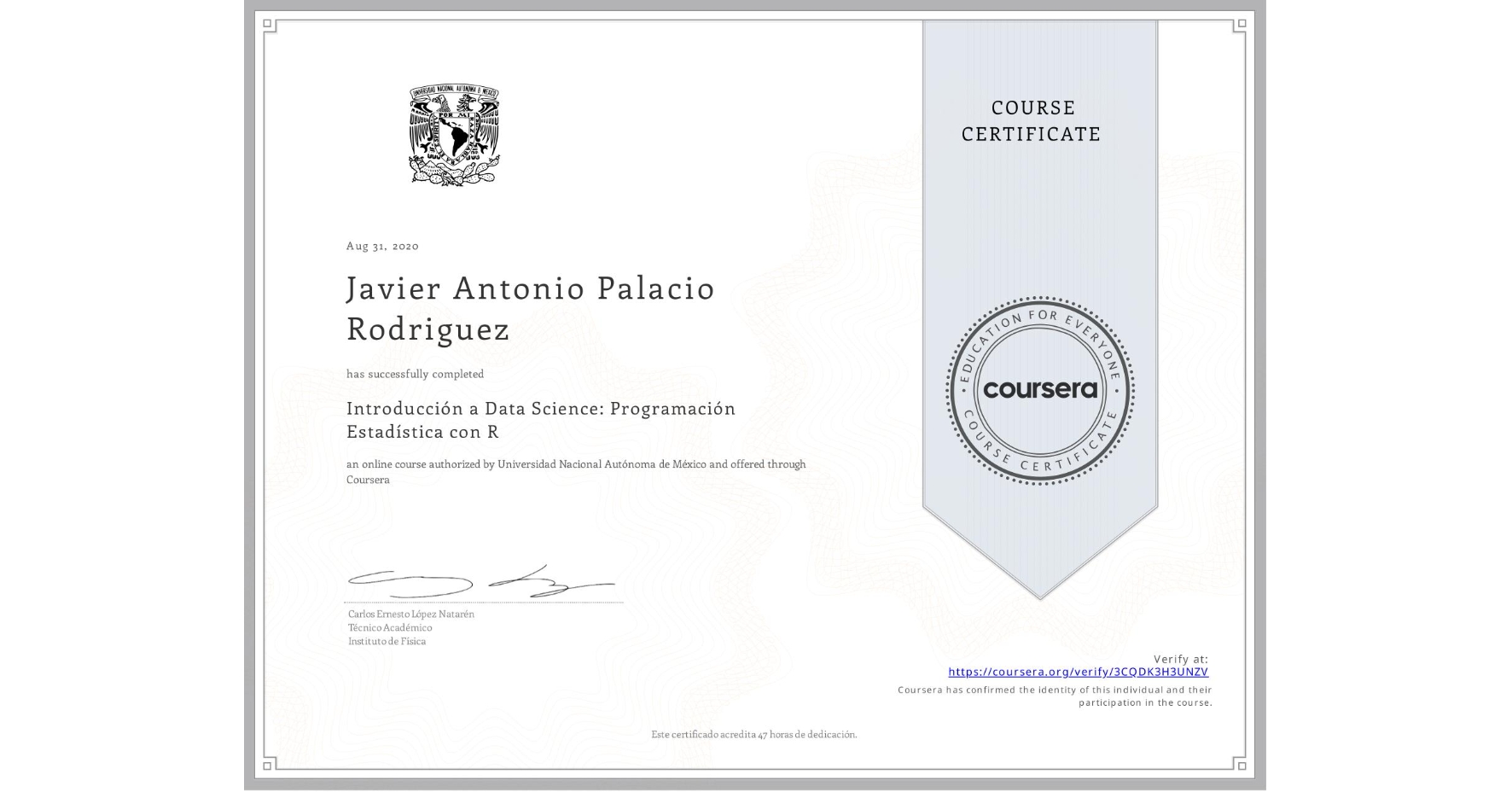Select the name 'Javier Antonio Palacio Rodriguez'
This screenshot has height=792, width=1512.
point(531,308)
